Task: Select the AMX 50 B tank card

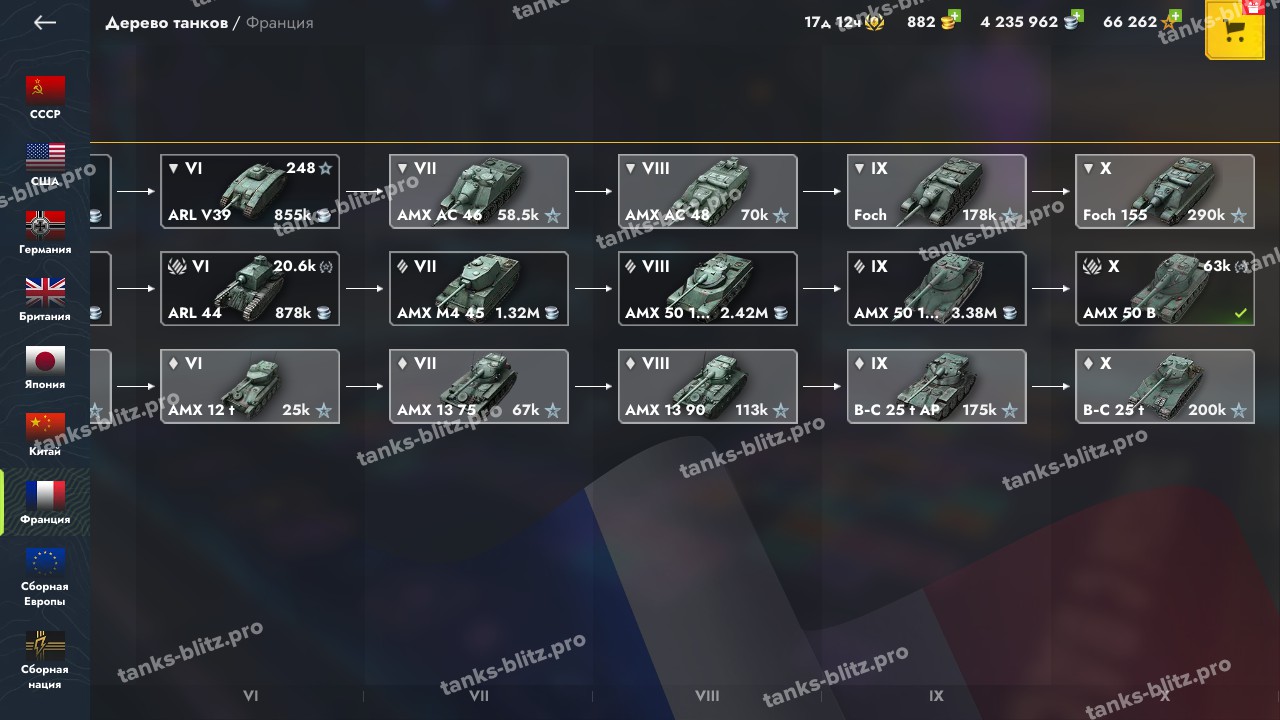Action: [1165, 289]
